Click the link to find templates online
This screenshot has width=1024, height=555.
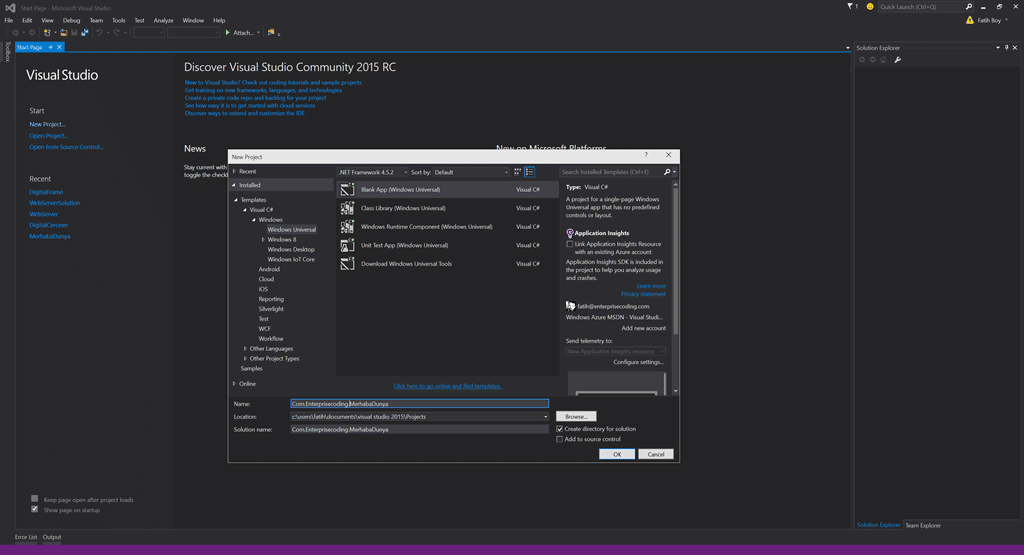pos(447,386)
